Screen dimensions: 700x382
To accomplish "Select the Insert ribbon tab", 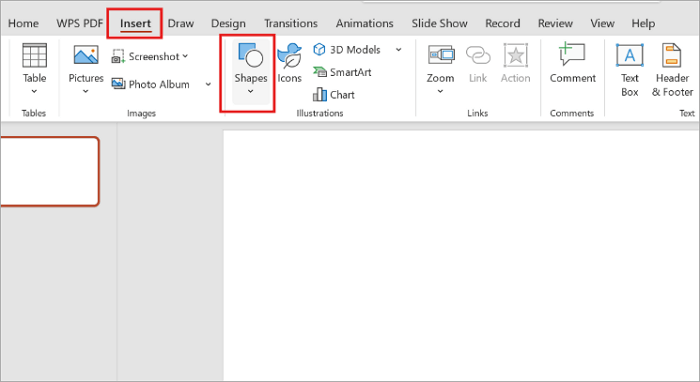I will 135,23.
